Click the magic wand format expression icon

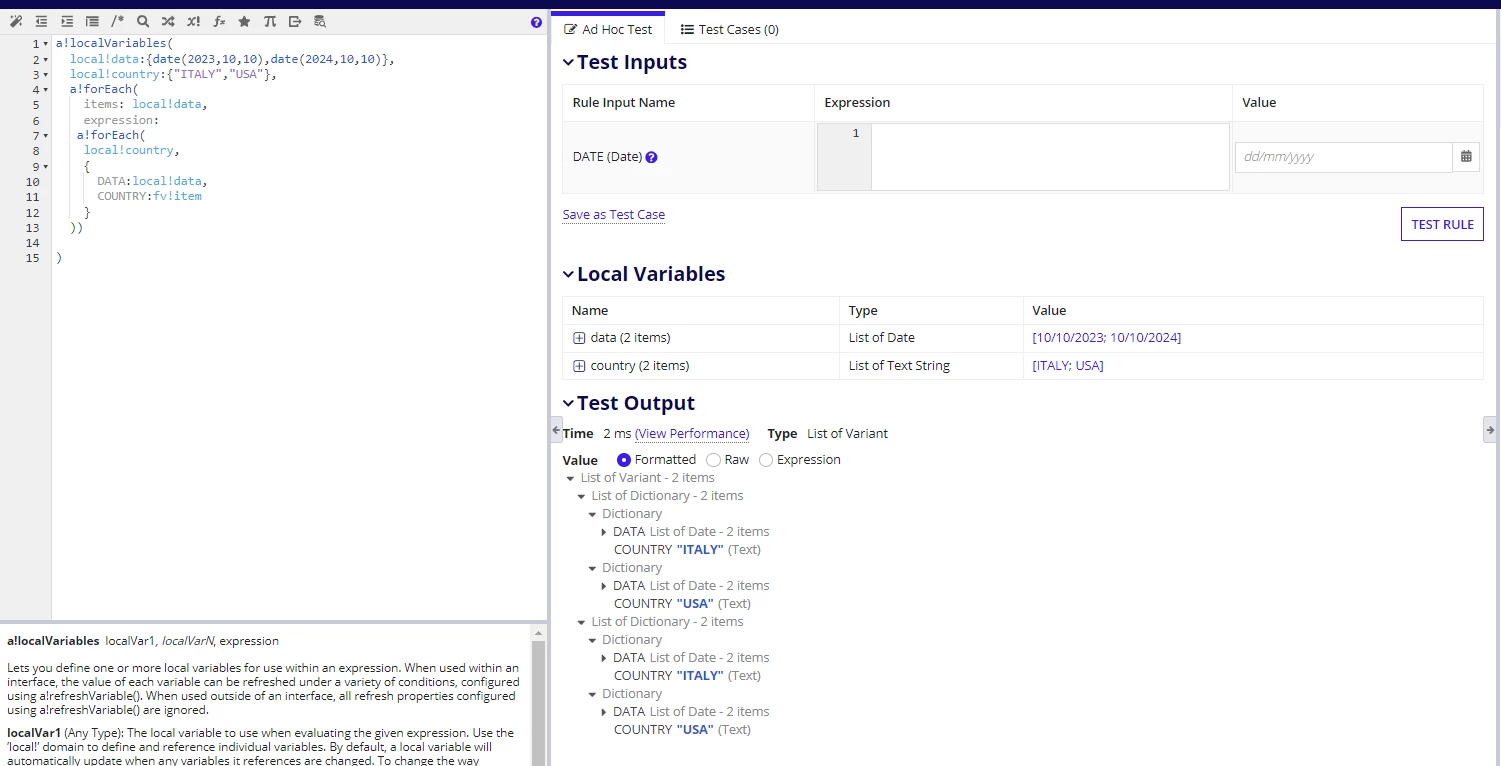point(15,21)
